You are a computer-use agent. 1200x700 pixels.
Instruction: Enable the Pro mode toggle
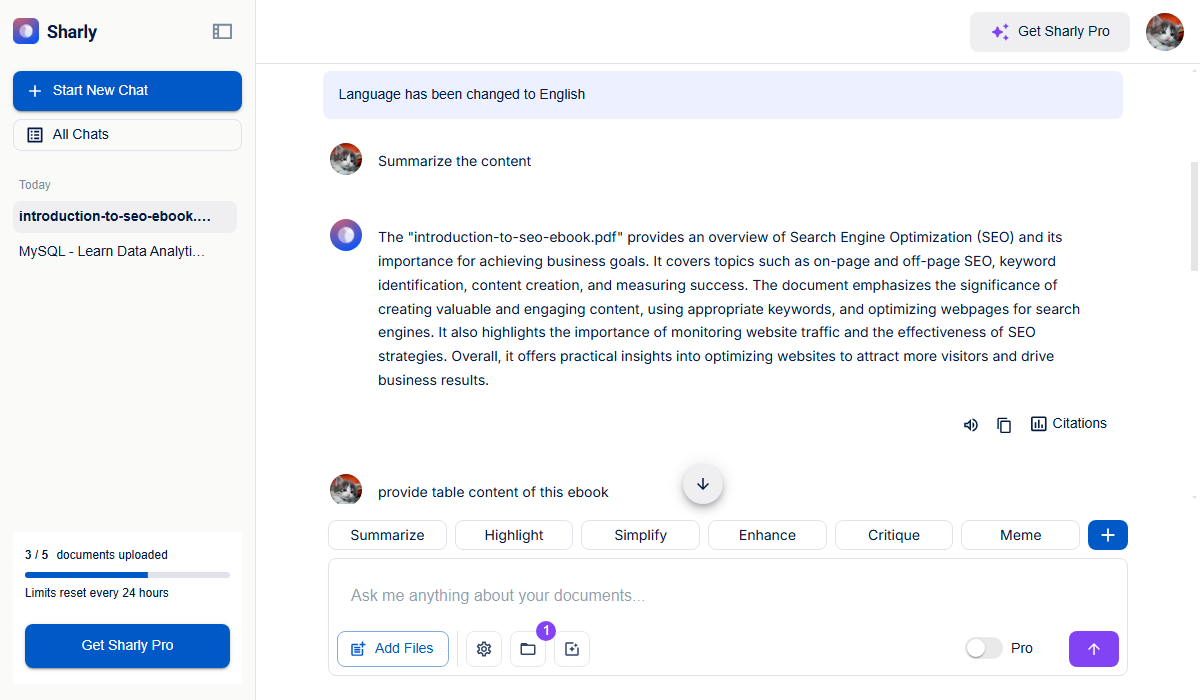click(983, 648)
